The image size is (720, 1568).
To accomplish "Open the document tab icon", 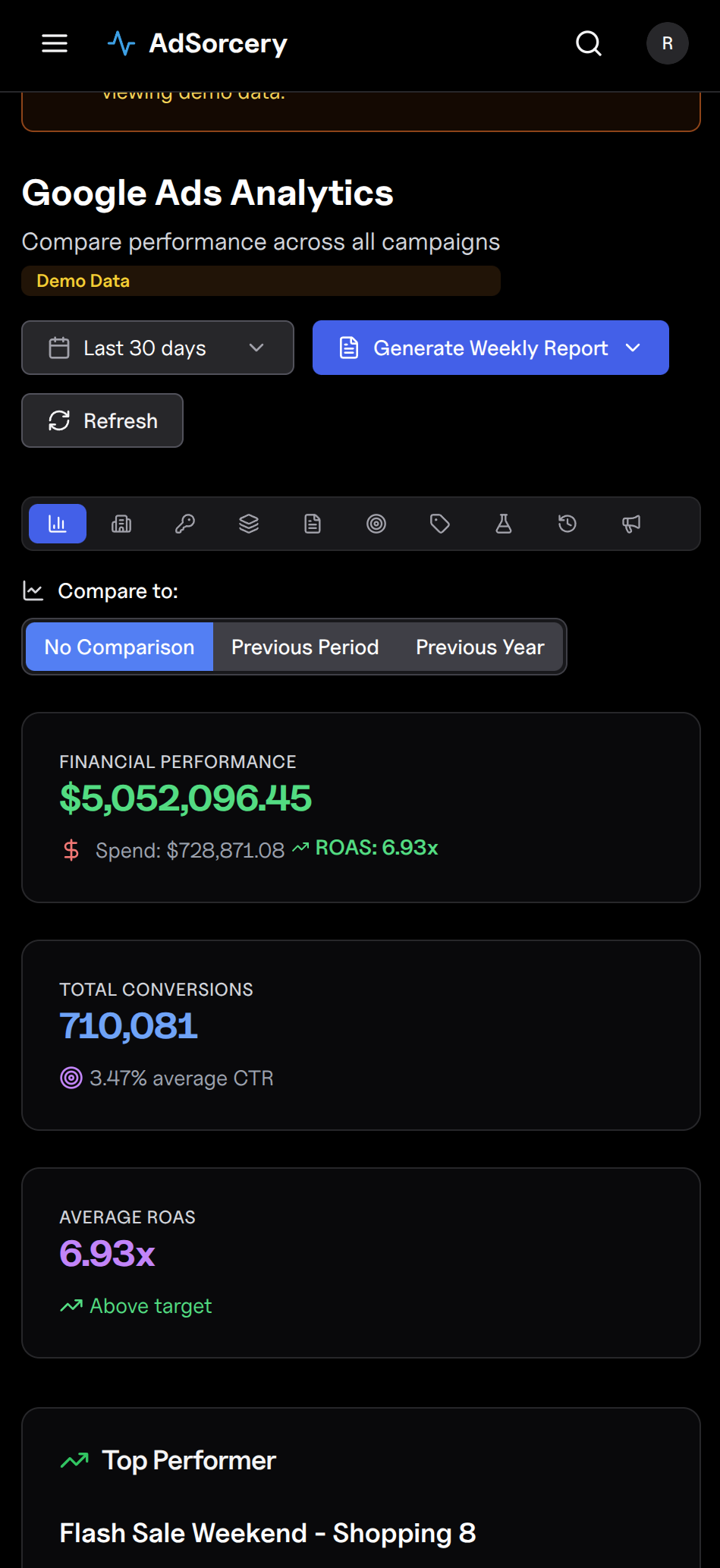I will pyautogui.click(x=313, y=524).
